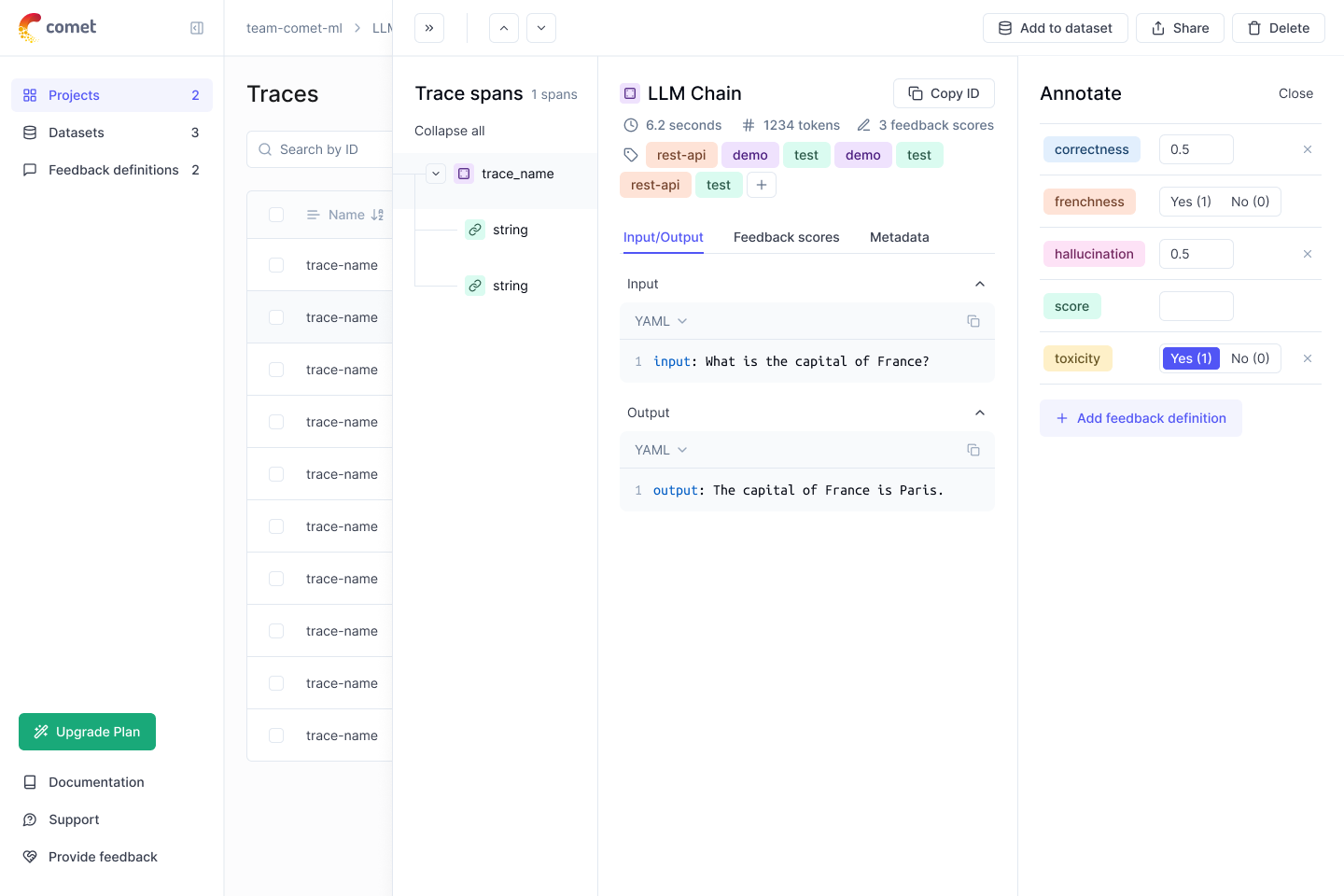Click the double-chevron icon to expand the panel
This screenshot has height=896, width=1344.
point(429,28)
